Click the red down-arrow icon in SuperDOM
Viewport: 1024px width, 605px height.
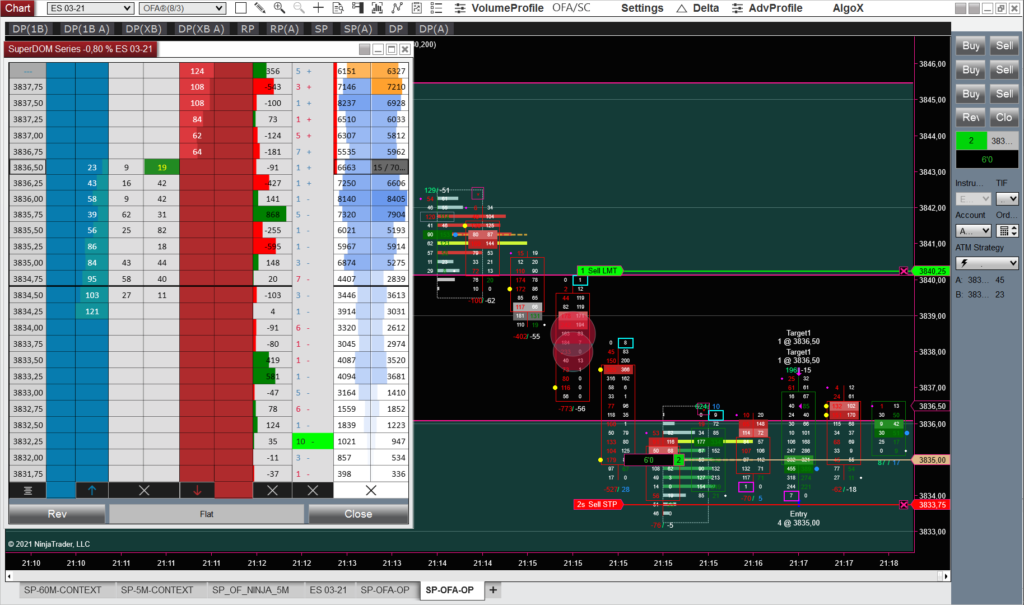[x=197, y=490]
